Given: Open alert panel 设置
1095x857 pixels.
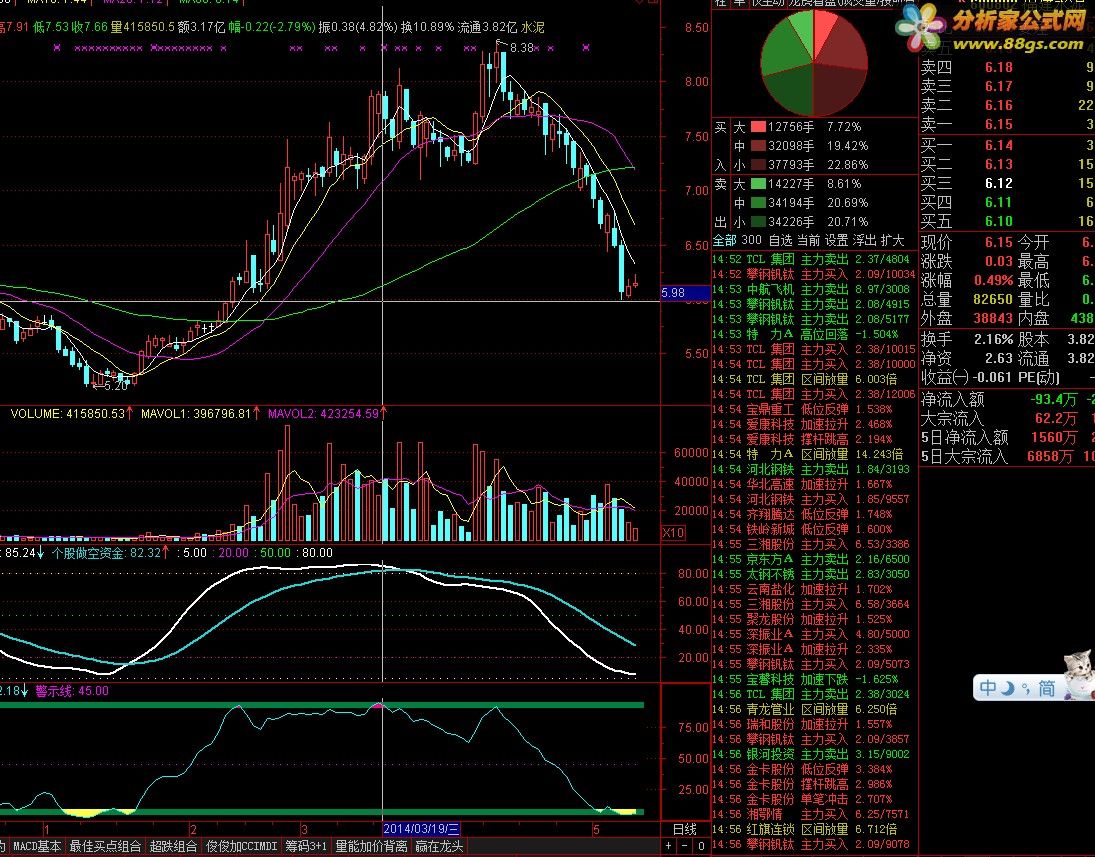Looking at the screenshot, I should point(836,240).
